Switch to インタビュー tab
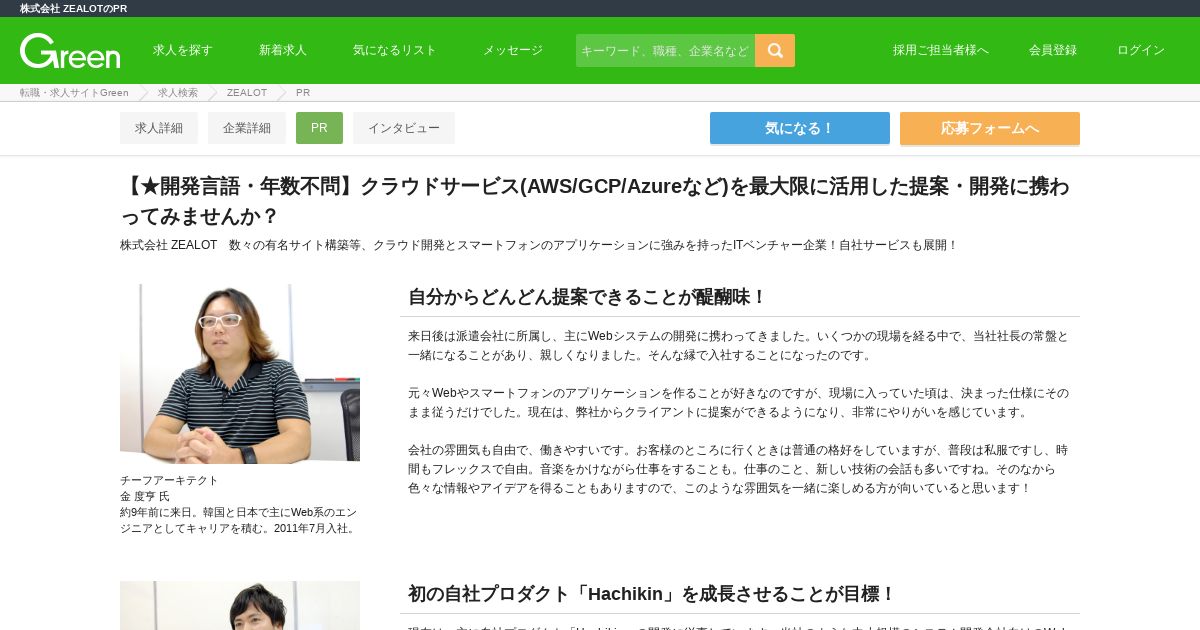This screenshot has width=1200, height=630. click(x=404, y=128)
